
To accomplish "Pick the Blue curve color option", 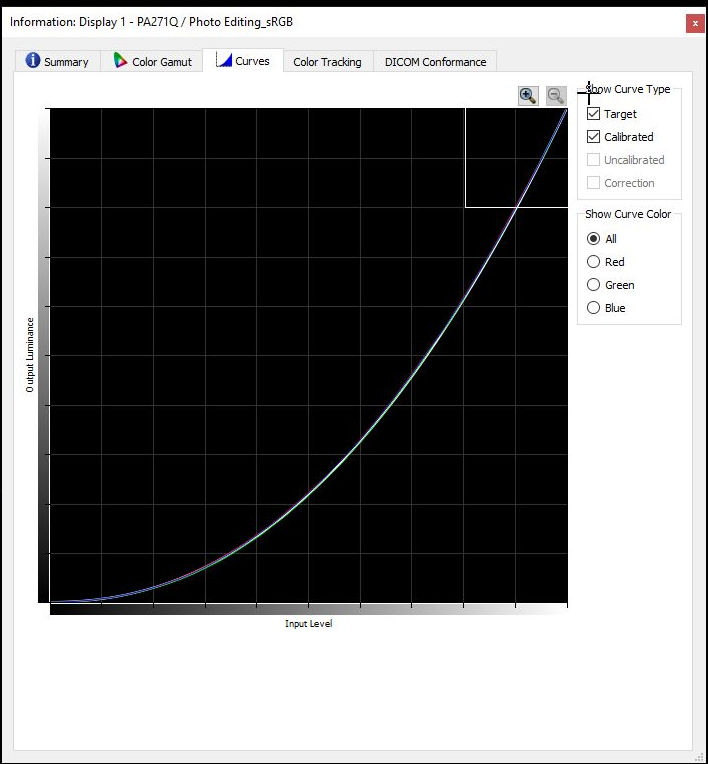I will click(x=593, y=307).
